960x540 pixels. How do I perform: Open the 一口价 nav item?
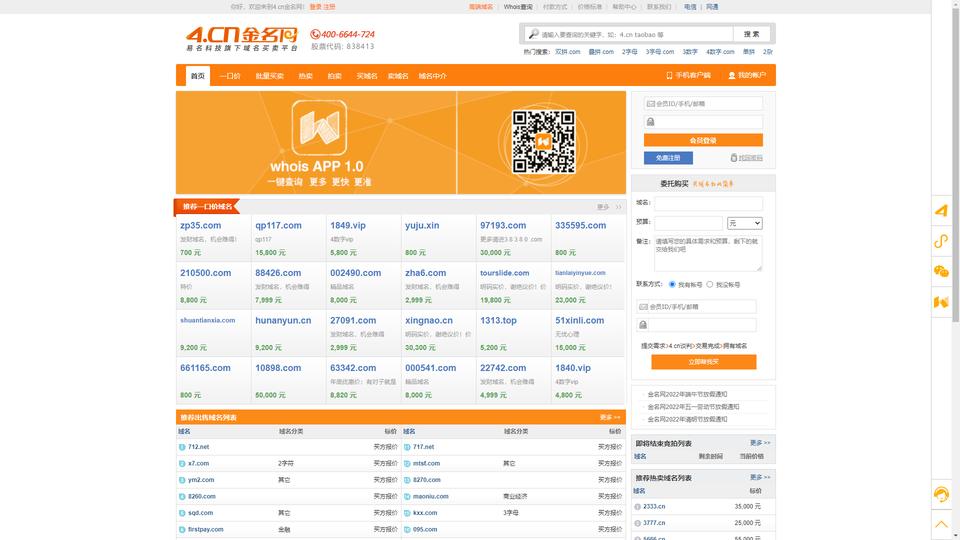pos(230,76)
